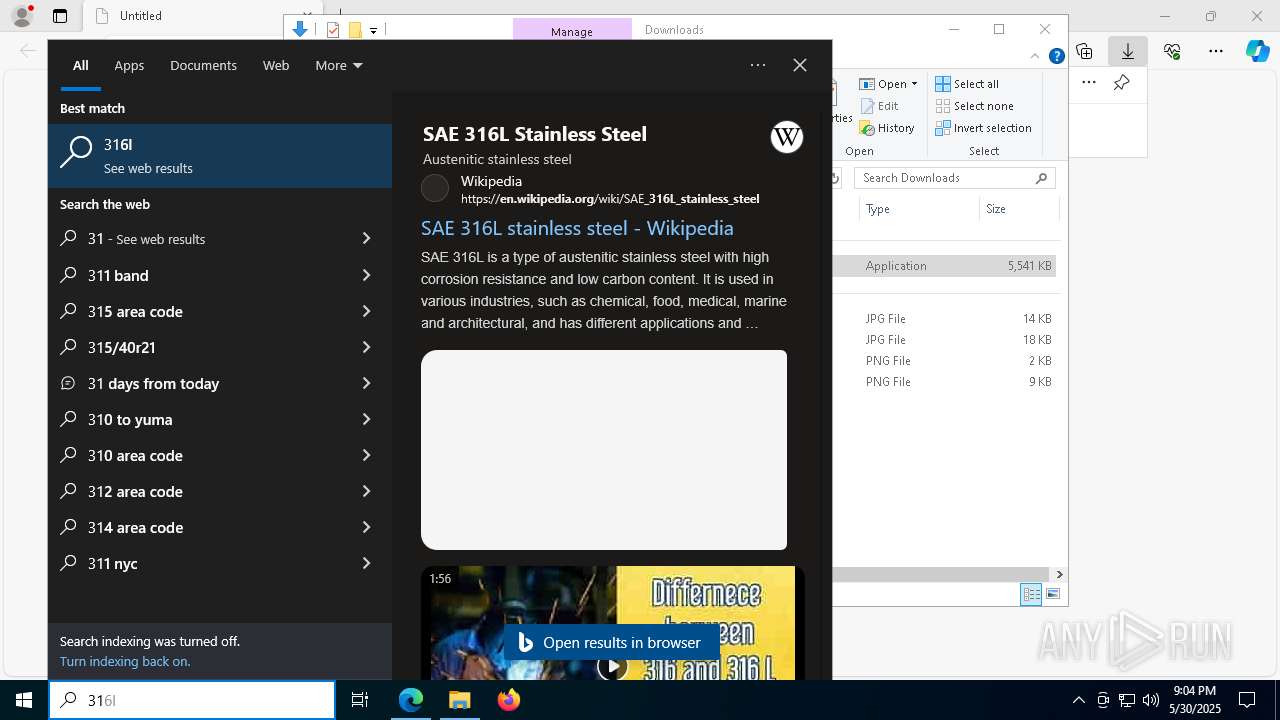Click the Edge downloads arrow icon

pos(1128,51)
